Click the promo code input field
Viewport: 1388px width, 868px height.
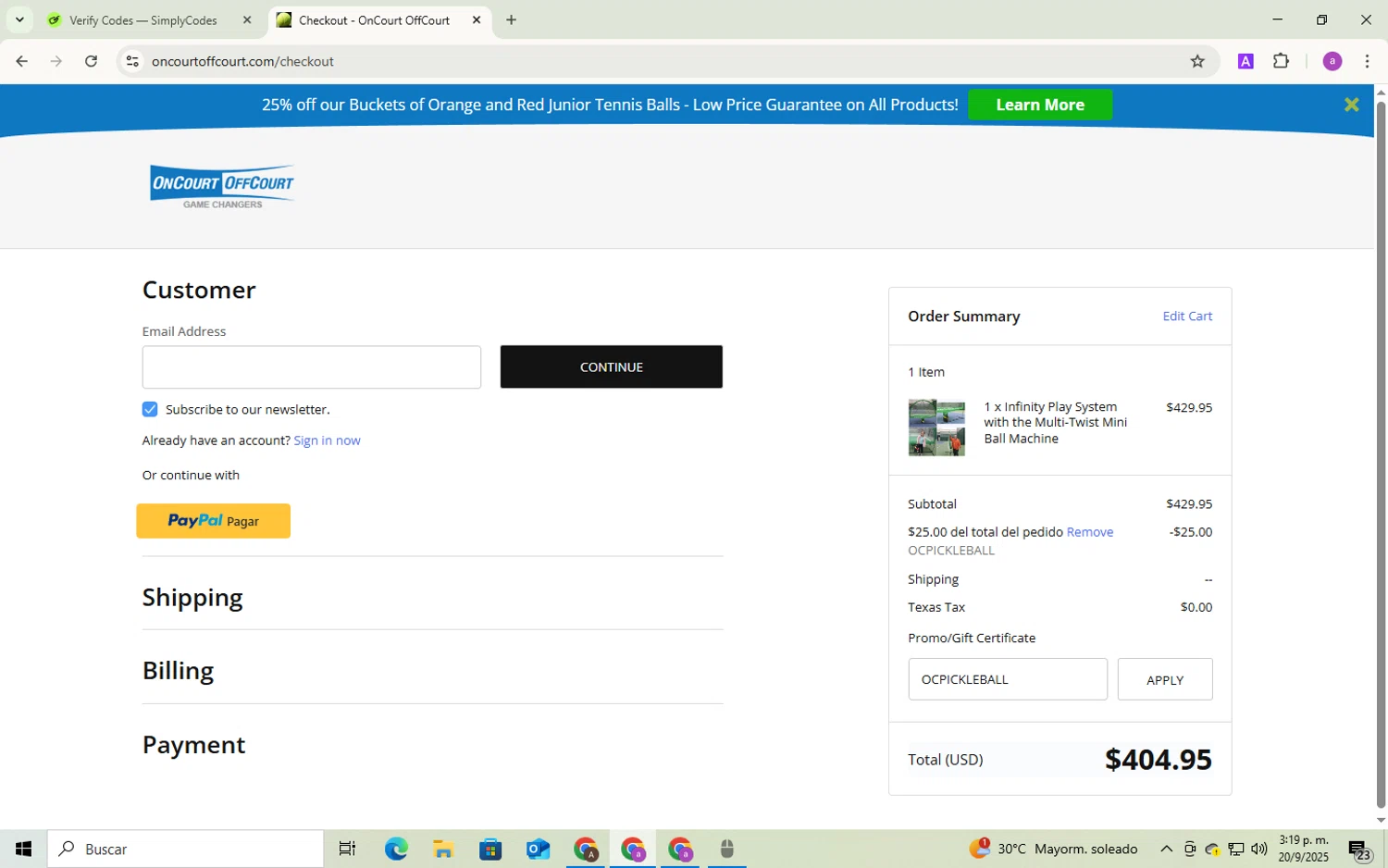[x=1008, y=679]
